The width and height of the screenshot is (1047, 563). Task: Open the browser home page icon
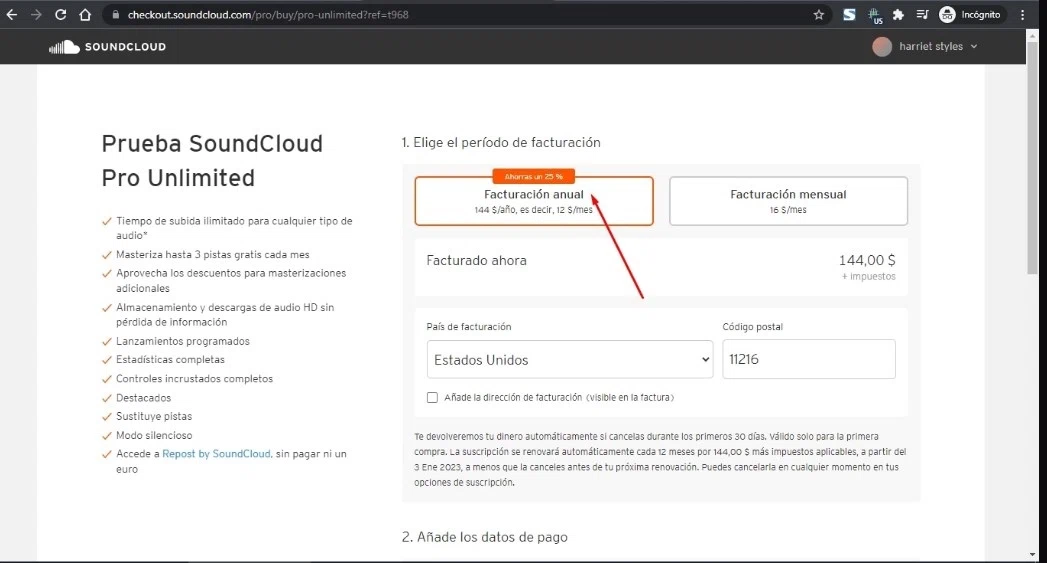click(x=85, y=15)
